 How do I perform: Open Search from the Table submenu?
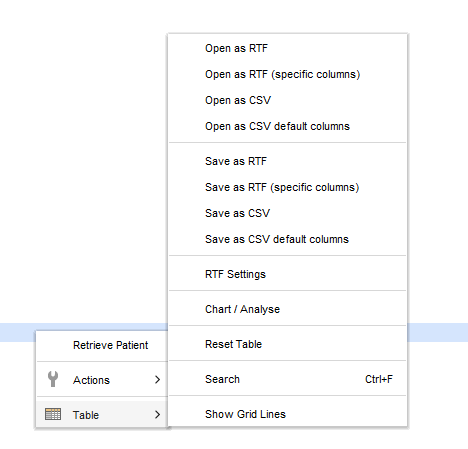[x=287, y=379]
